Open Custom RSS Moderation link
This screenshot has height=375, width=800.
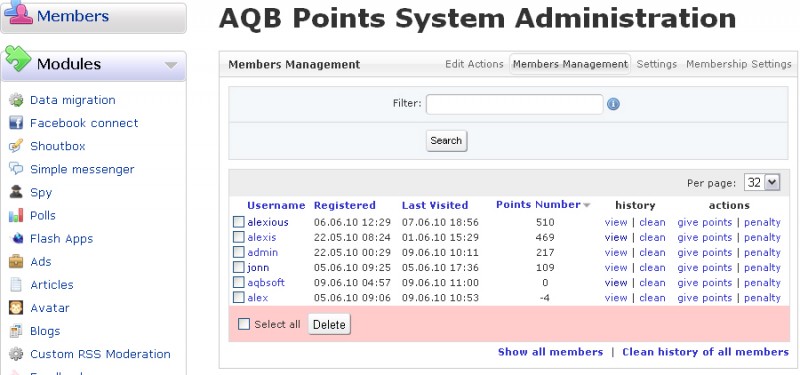pos(100,354)
